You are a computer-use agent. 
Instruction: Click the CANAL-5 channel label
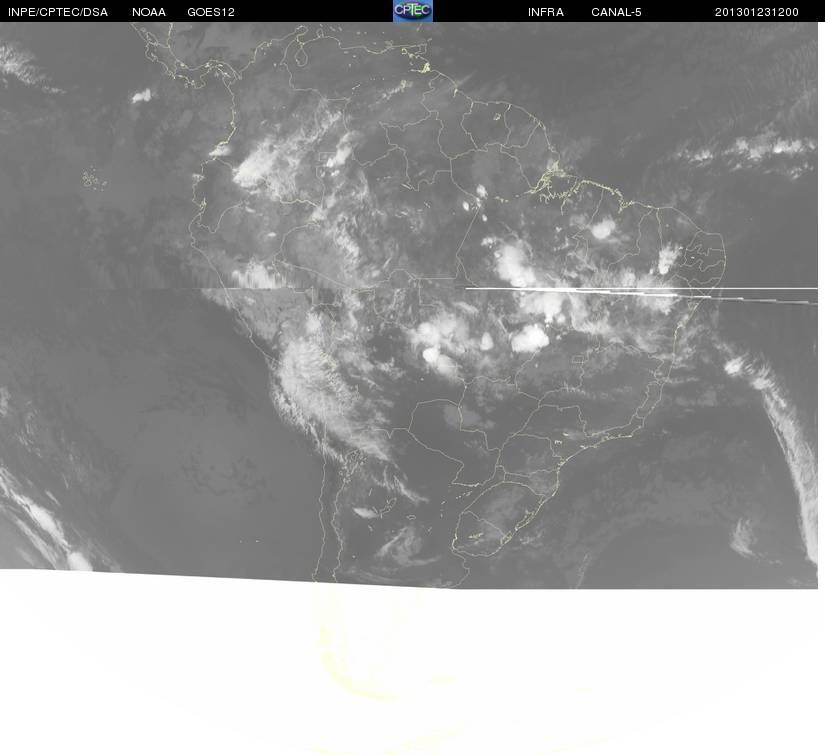coord(616,12)
